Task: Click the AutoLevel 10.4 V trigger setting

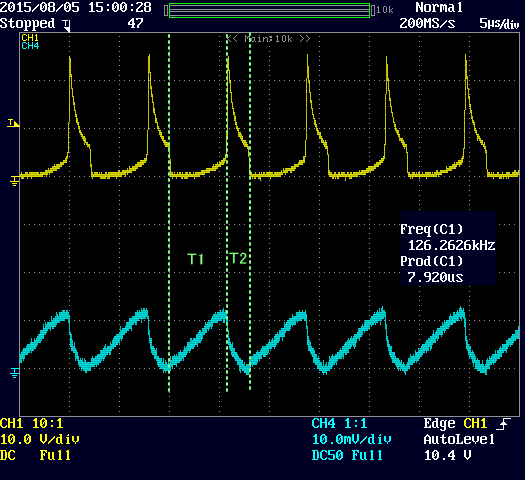Action: point(459,447)
